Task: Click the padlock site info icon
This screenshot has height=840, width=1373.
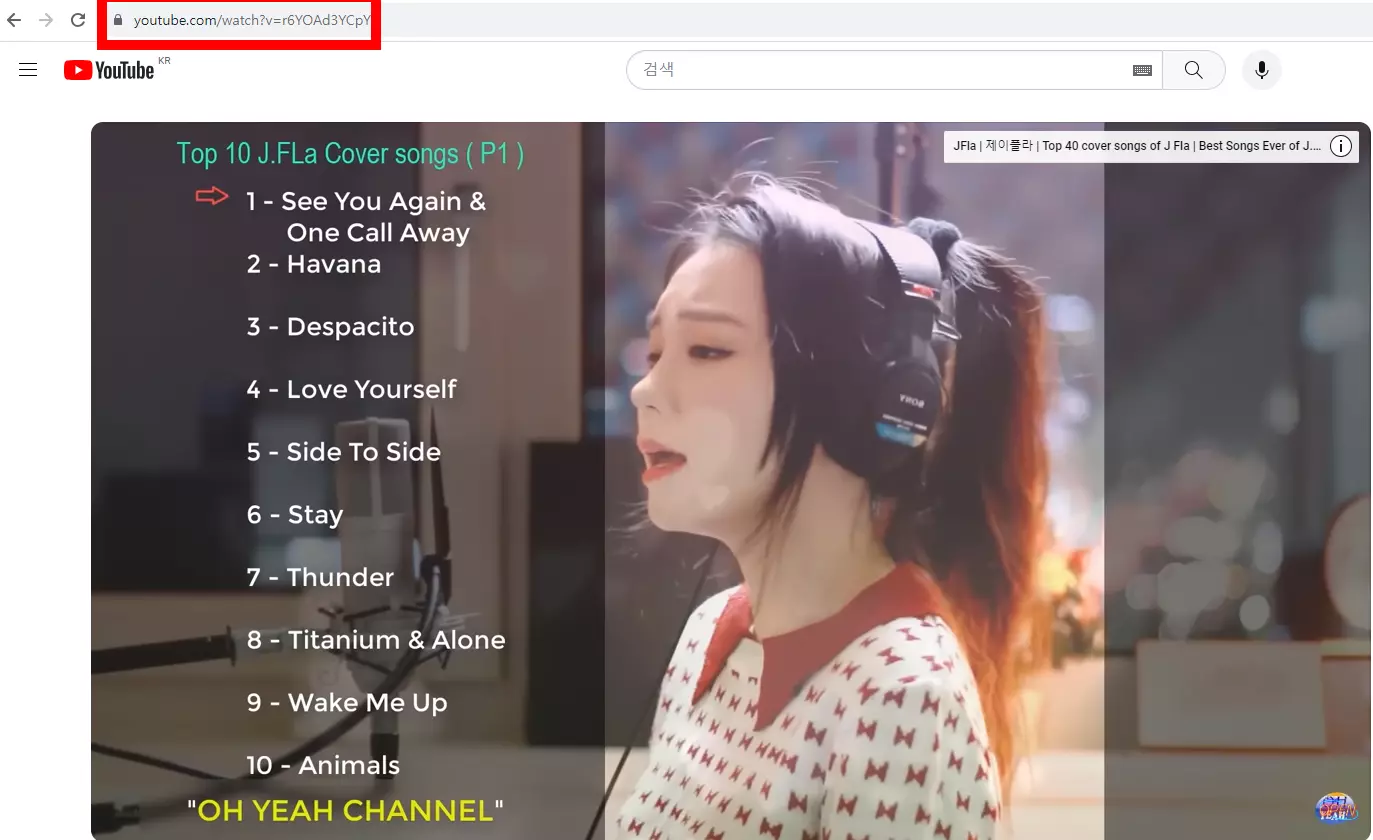Action: point(117,20)
